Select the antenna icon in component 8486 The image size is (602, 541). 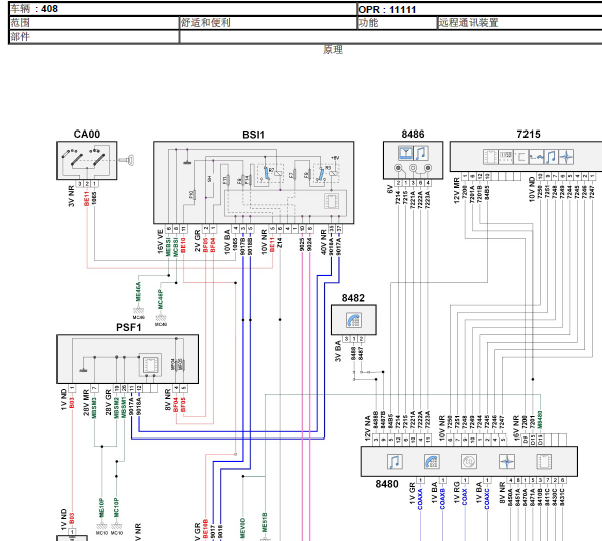(x=405, y=153)
